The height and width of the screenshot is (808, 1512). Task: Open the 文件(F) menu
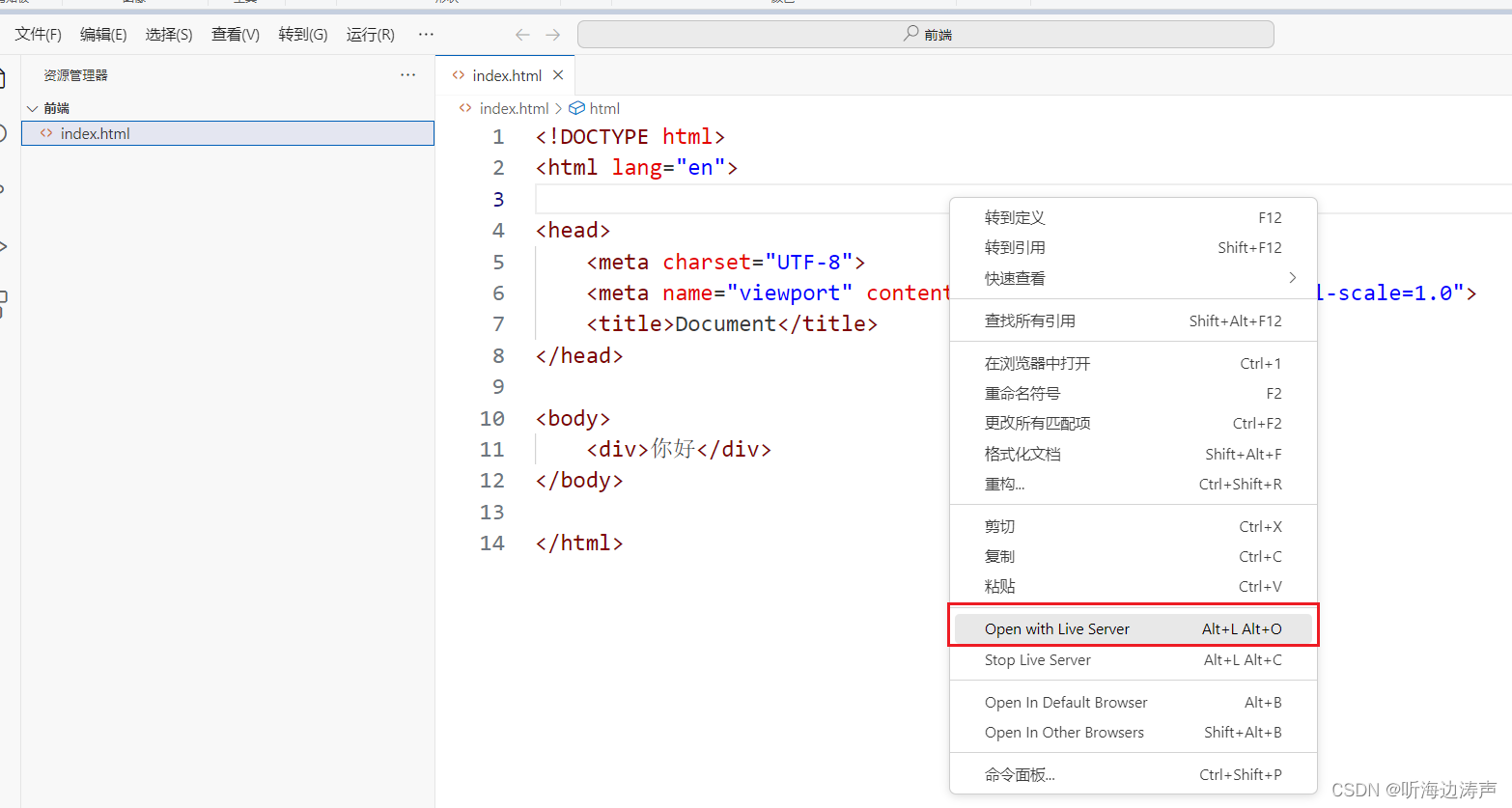[39, 35]
